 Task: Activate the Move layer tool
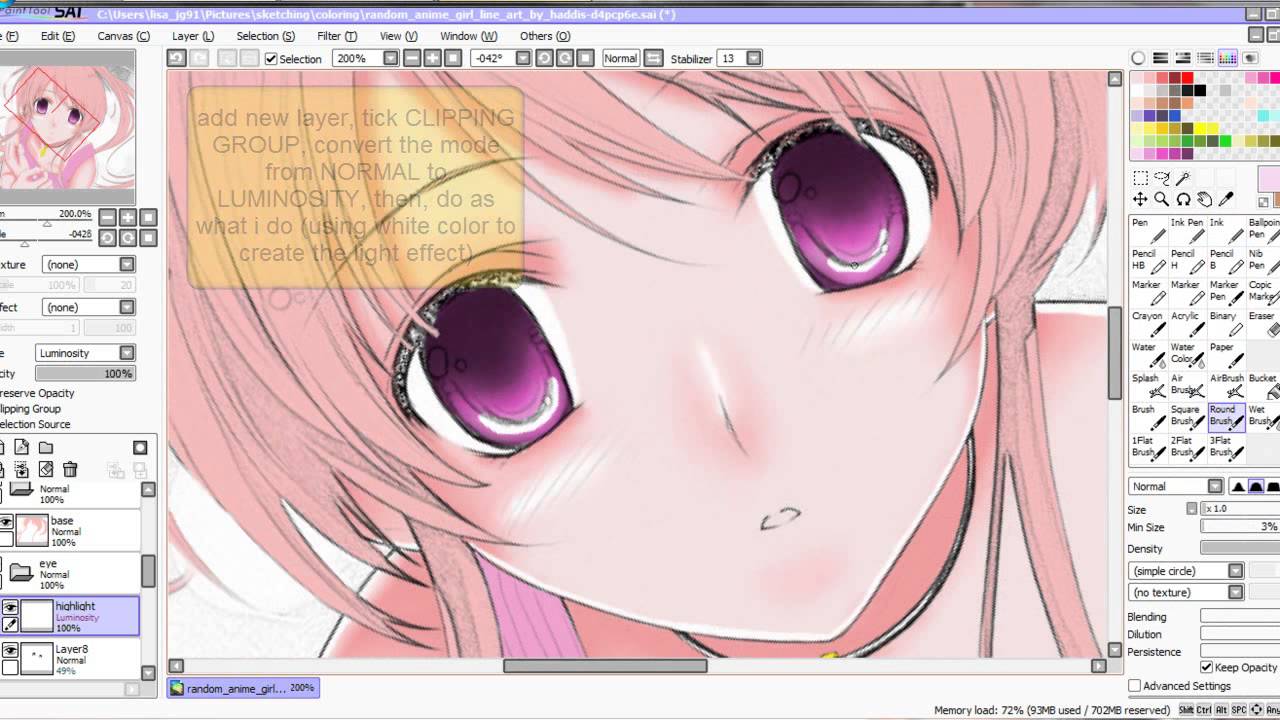pos(1140,200)
